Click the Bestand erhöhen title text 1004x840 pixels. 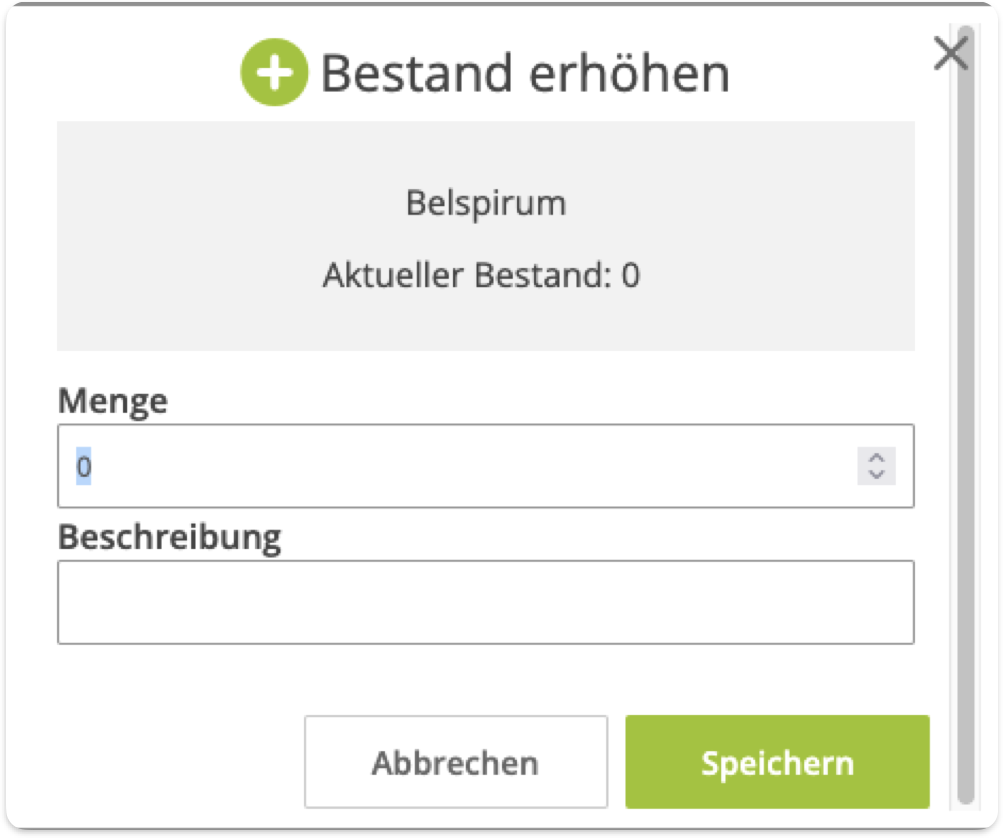pos(524,74)
